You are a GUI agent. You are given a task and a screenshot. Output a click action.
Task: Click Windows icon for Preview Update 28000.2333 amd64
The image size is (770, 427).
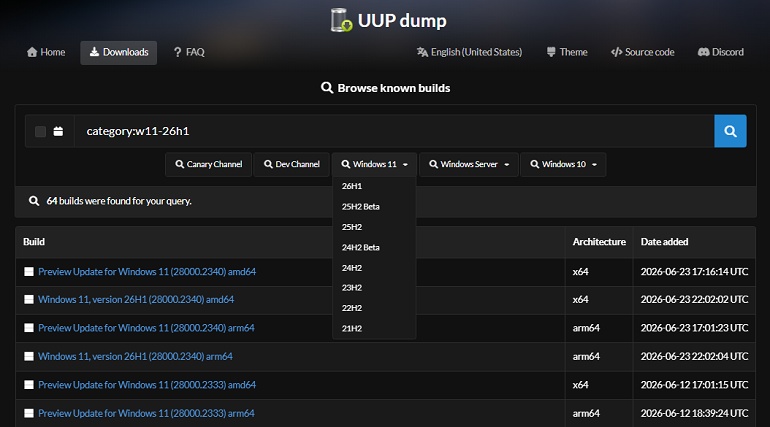[x=29, y=385]
